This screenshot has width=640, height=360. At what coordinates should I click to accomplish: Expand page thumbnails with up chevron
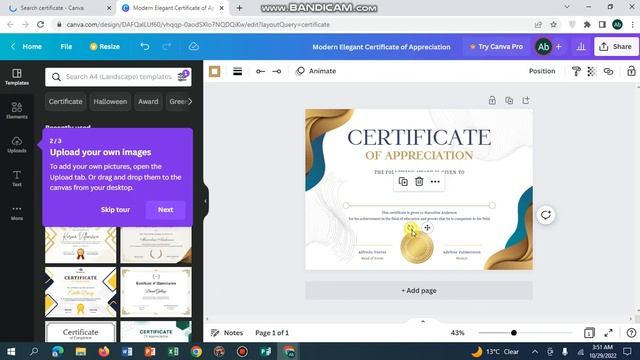pyautogui.click(x=423, y=322)
